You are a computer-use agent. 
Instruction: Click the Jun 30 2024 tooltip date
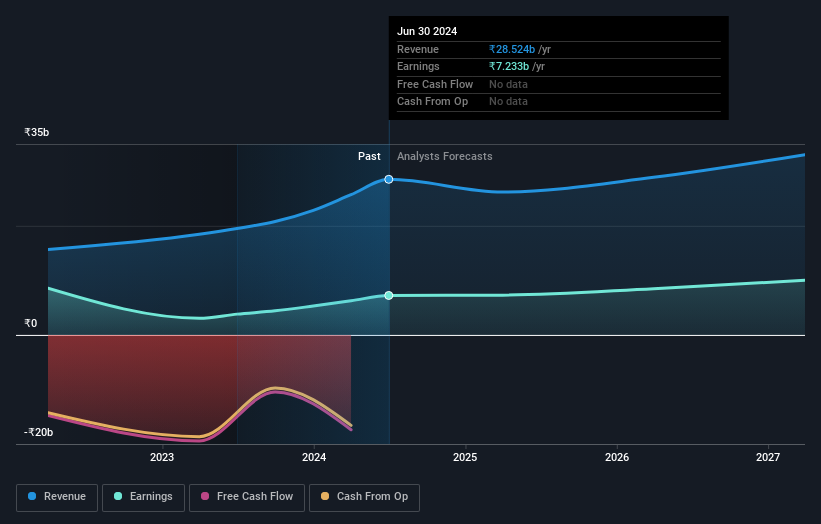pyautogui.click(x=427, y=31)
